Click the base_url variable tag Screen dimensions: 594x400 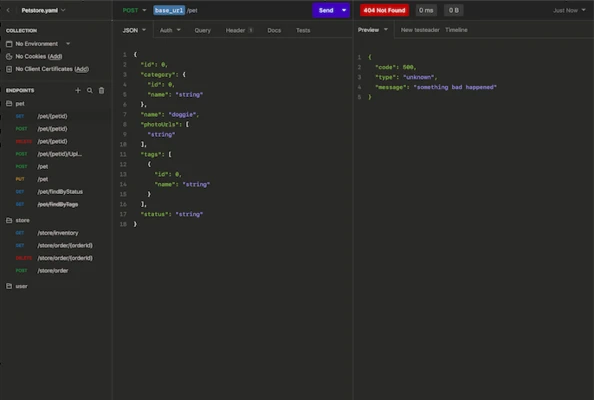pyautogui.click(x=169, y=10)
